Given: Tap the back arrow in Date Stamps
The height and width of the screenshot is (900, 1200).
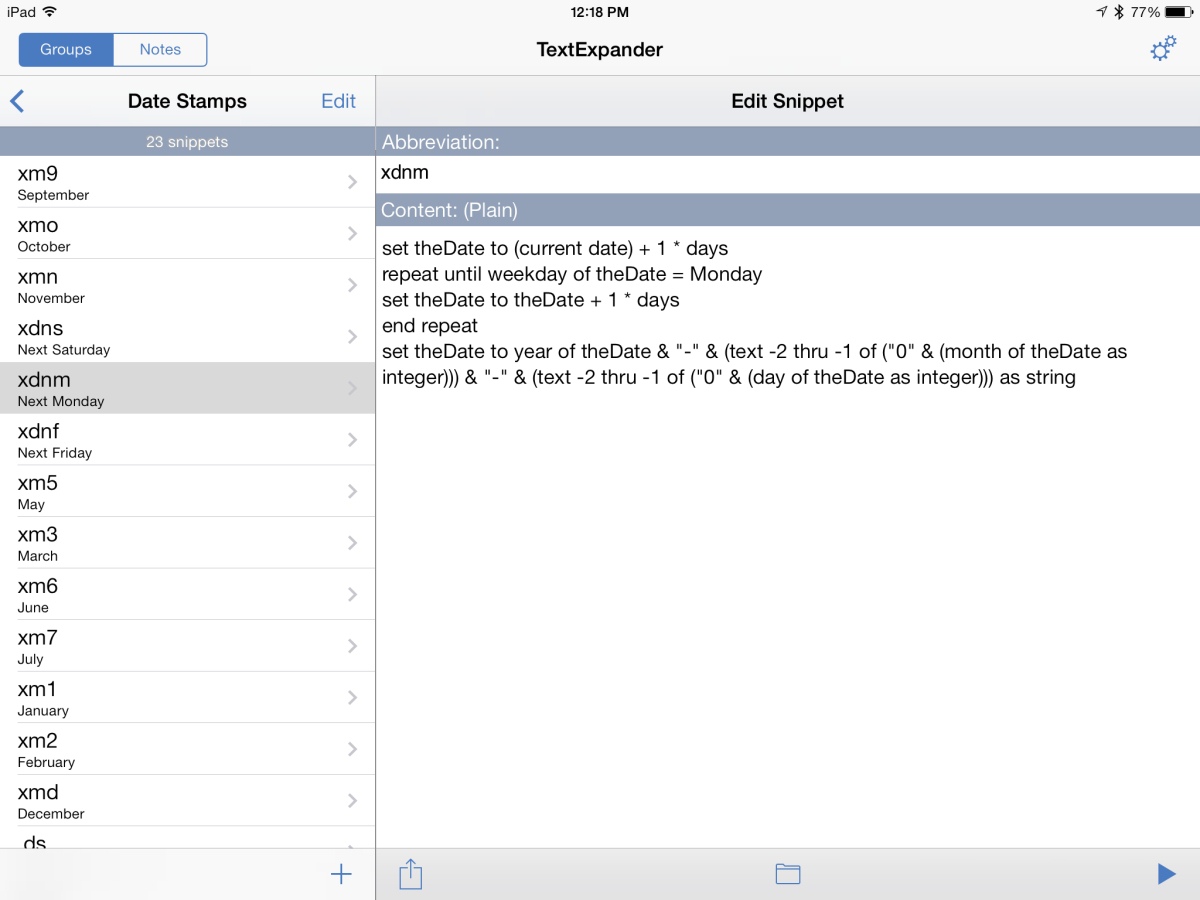Looking at the screenshot, I should pos(17,101).
